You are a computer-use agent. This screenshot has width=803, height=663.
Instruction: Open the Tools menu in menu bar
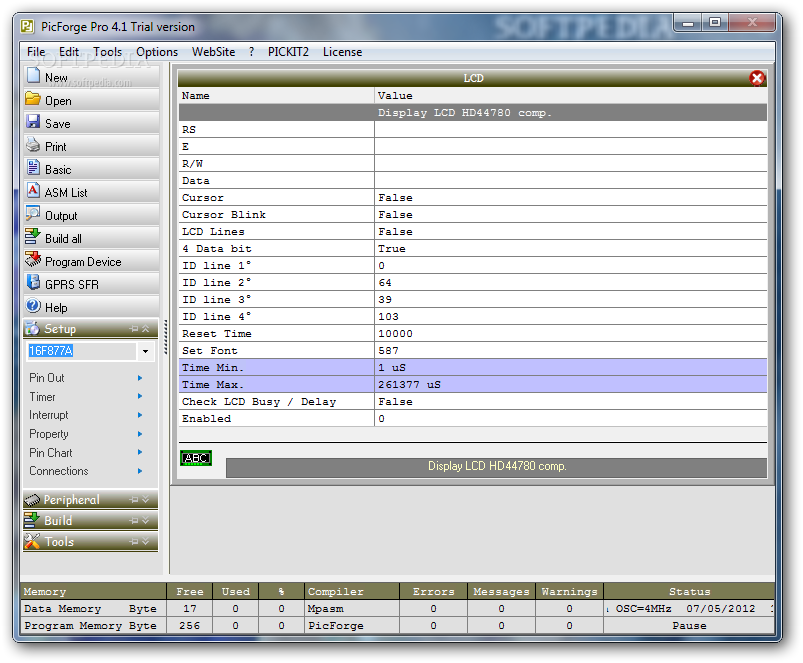108,52
